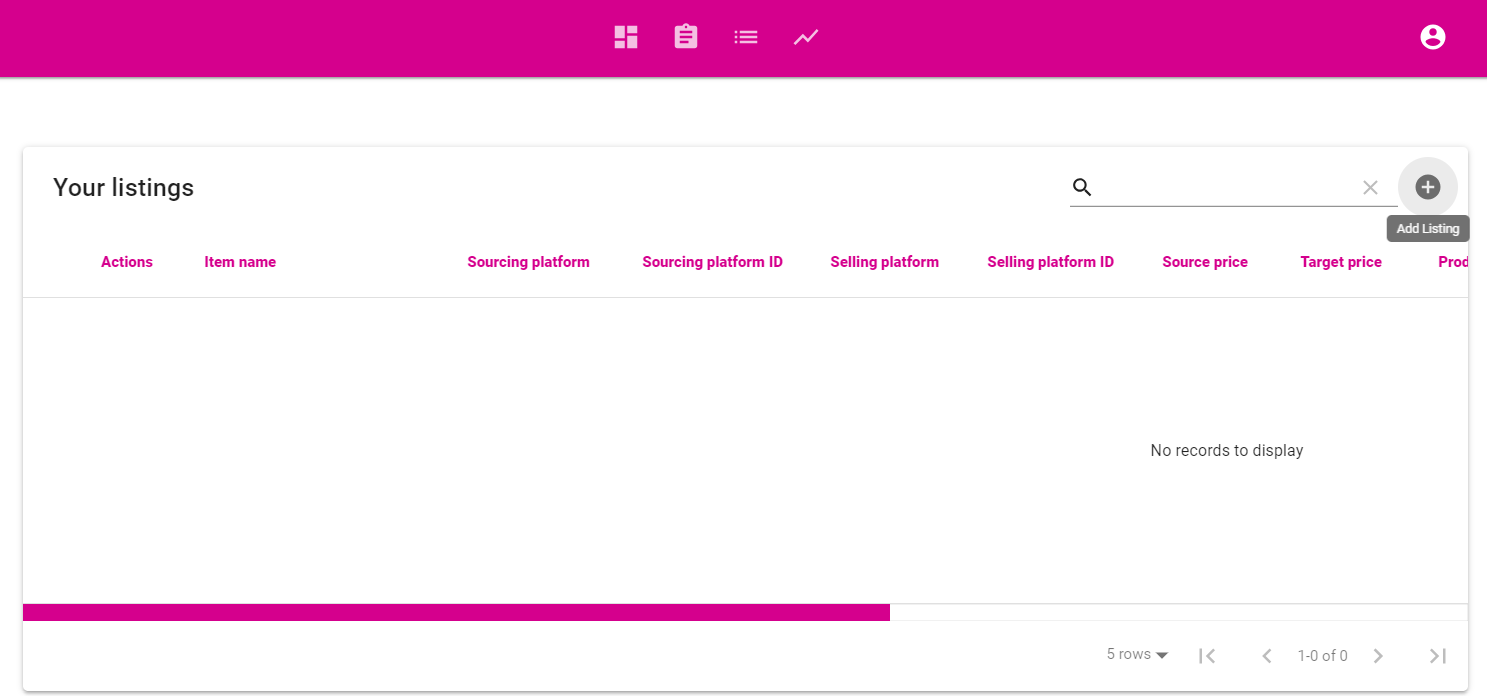The height and width of the screenshot is (696, 1487).
Task: Sort by Sourcing platform column
Action: coord(528,262)
